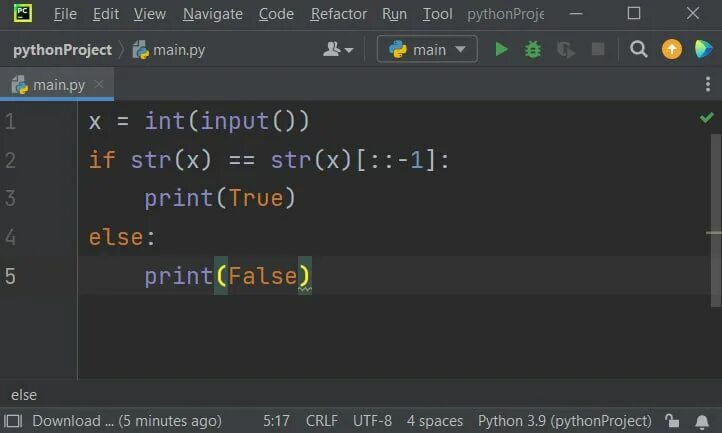Open the JetBrains Toolbox colorful icon
The width and height of the screenshot is (722, 433).
point(703,49)
